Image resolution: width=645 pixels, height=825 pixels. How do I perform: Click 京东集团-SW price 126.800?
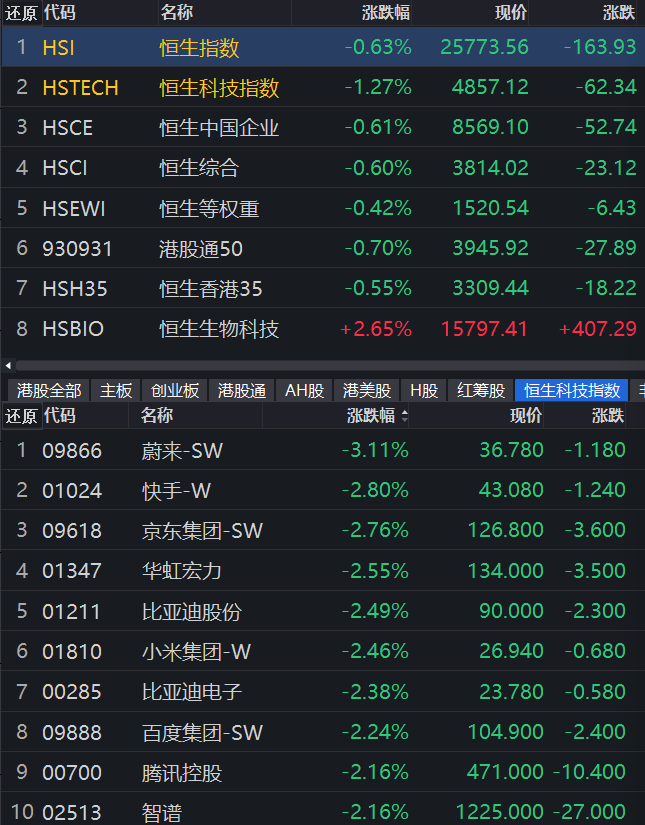(506, 530)
